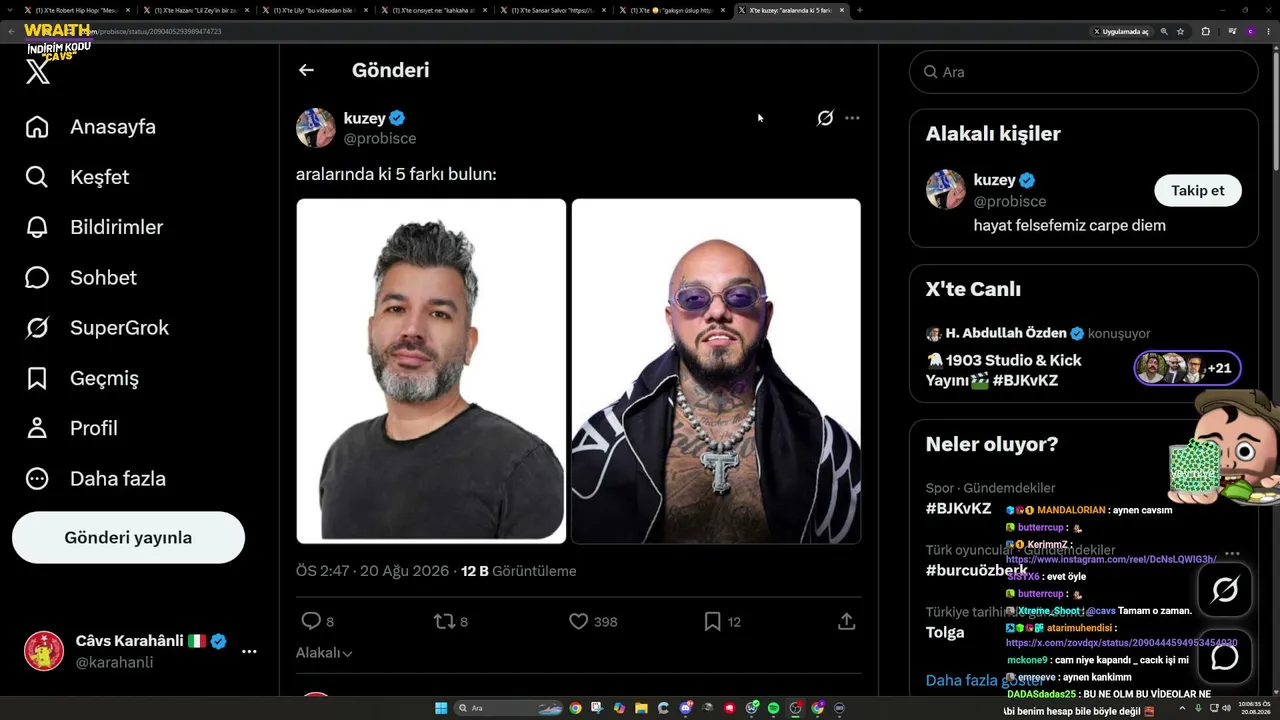Screen dimensions: 1280x720
Task: Open SuperGrok from the sidebar
Action: click(97, 327)
